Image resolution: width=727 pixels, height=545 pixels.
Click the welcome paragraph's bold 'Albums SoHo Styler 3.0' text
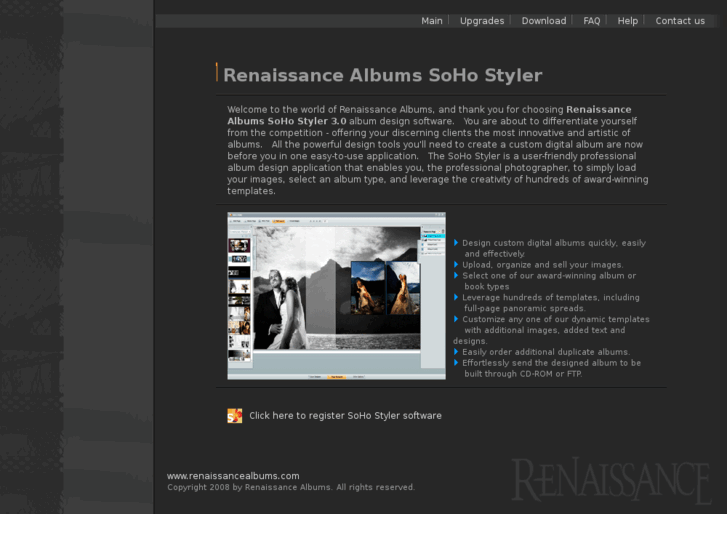287,121
